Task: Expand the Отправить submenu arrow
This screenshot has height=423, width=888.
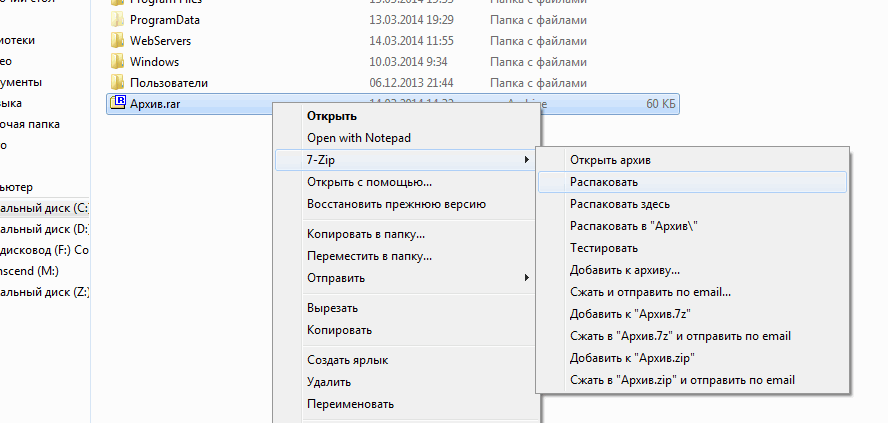Action: click(527, 277)
